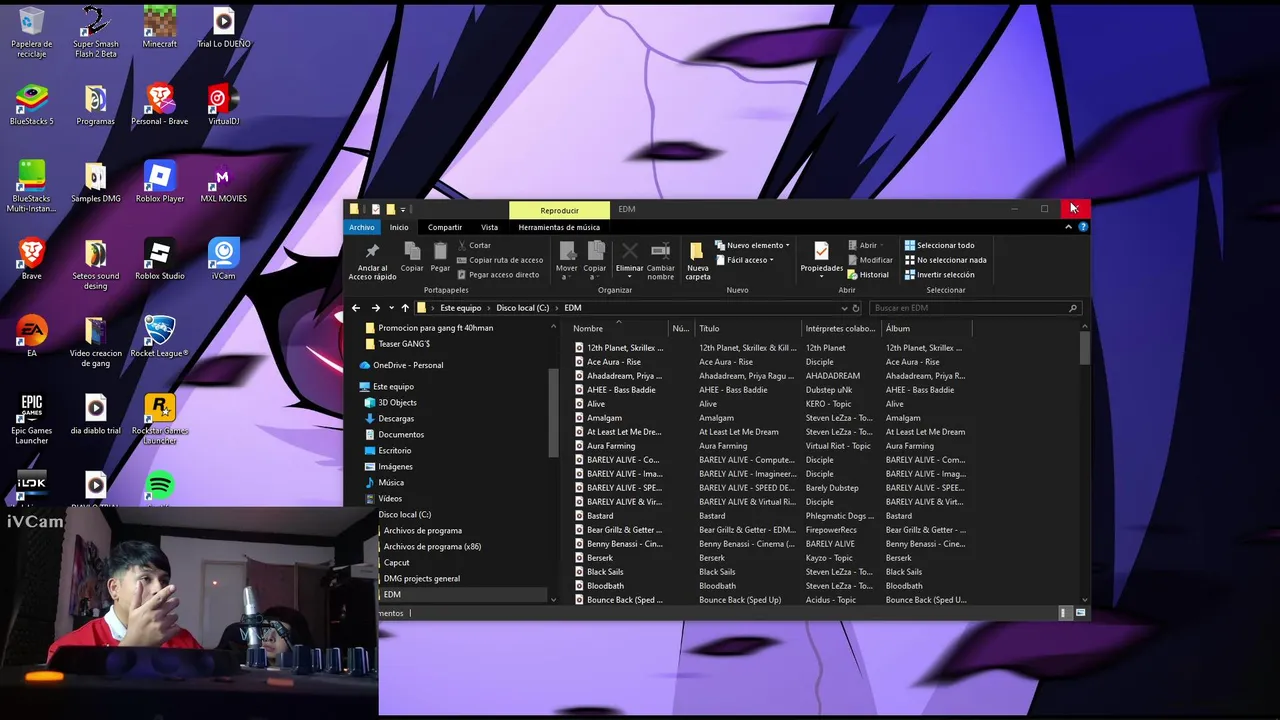Open address bar previous locations dropdown
This screenshot has width=1280, height=720.
(845, 308)
